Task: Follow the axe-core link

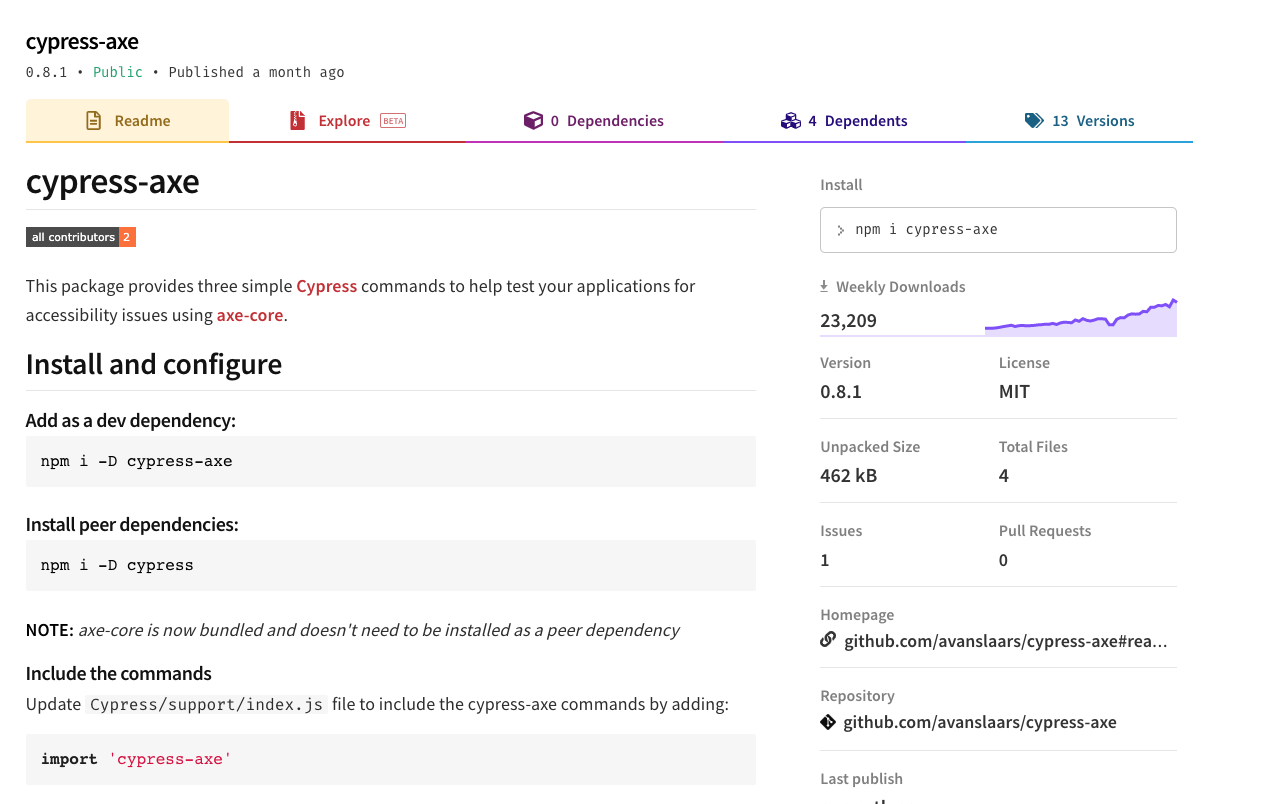Action: (x=250, y=315)
